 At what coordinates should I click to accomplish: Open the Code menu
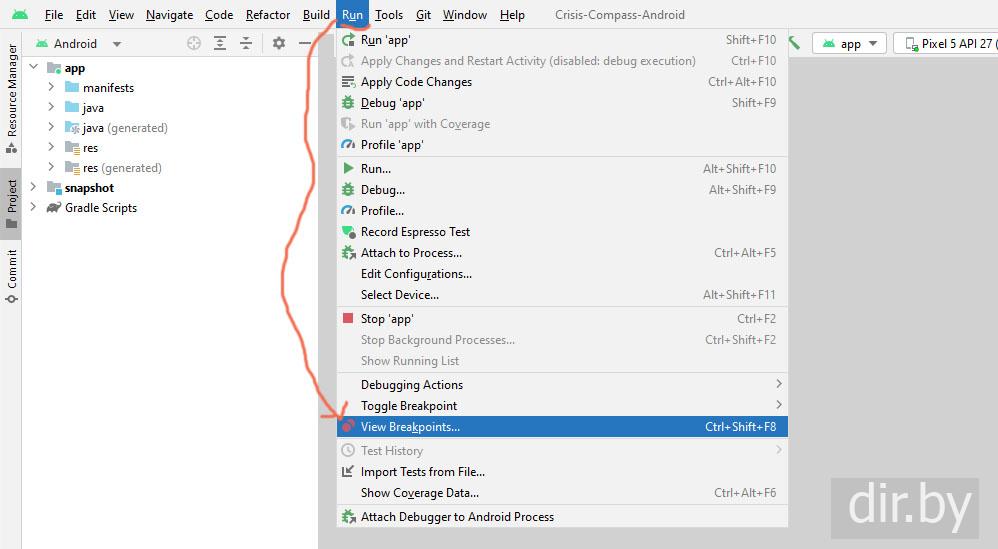pyautogui.click(x=219, y=15)
